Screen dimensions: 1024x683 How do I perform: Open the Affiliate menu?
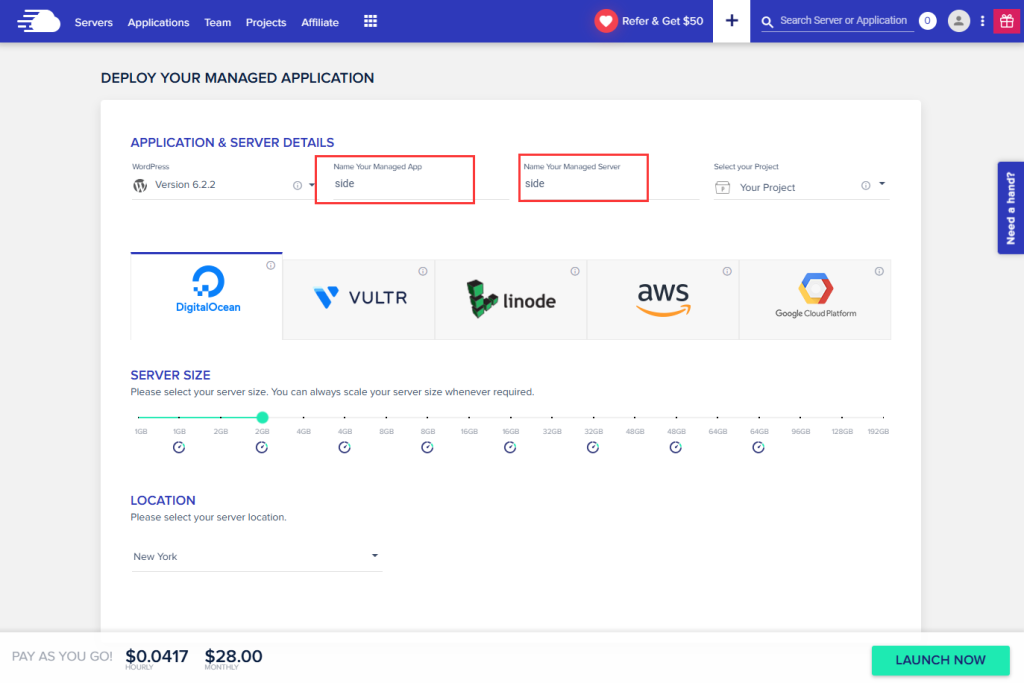(x=320, y=22)
